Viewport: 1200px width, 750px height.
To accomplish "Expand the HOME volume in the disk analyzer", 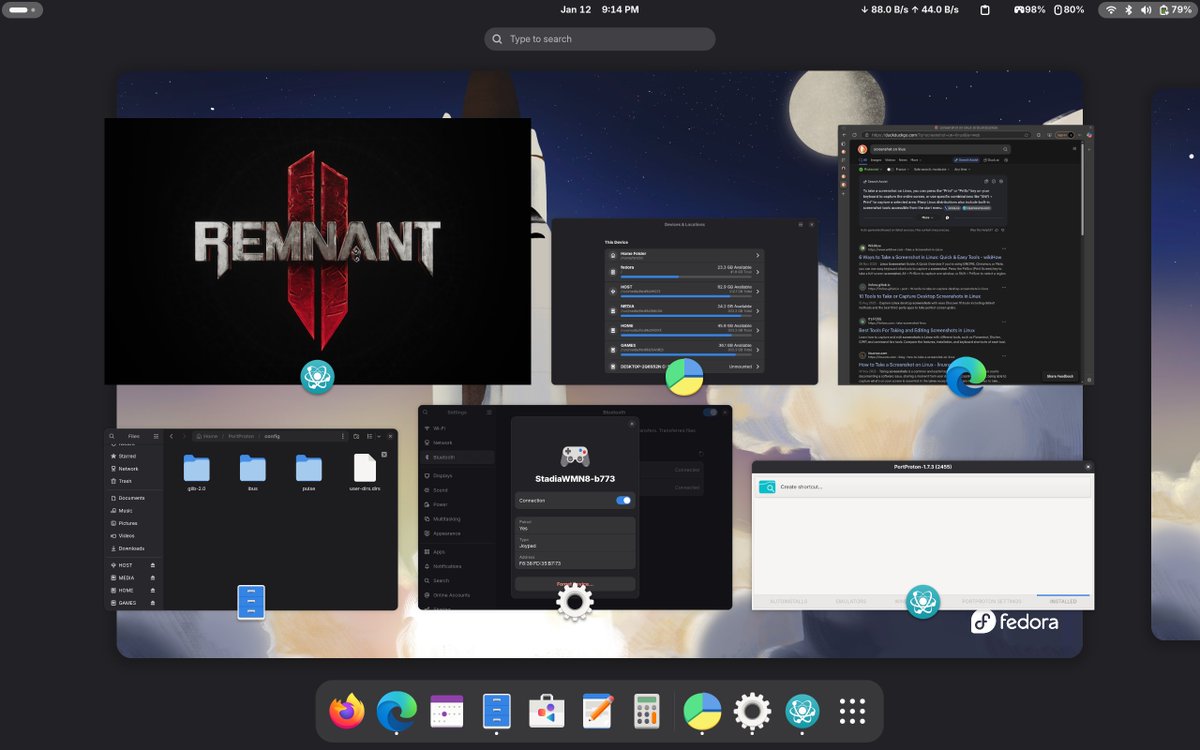I will pos(685,328).
